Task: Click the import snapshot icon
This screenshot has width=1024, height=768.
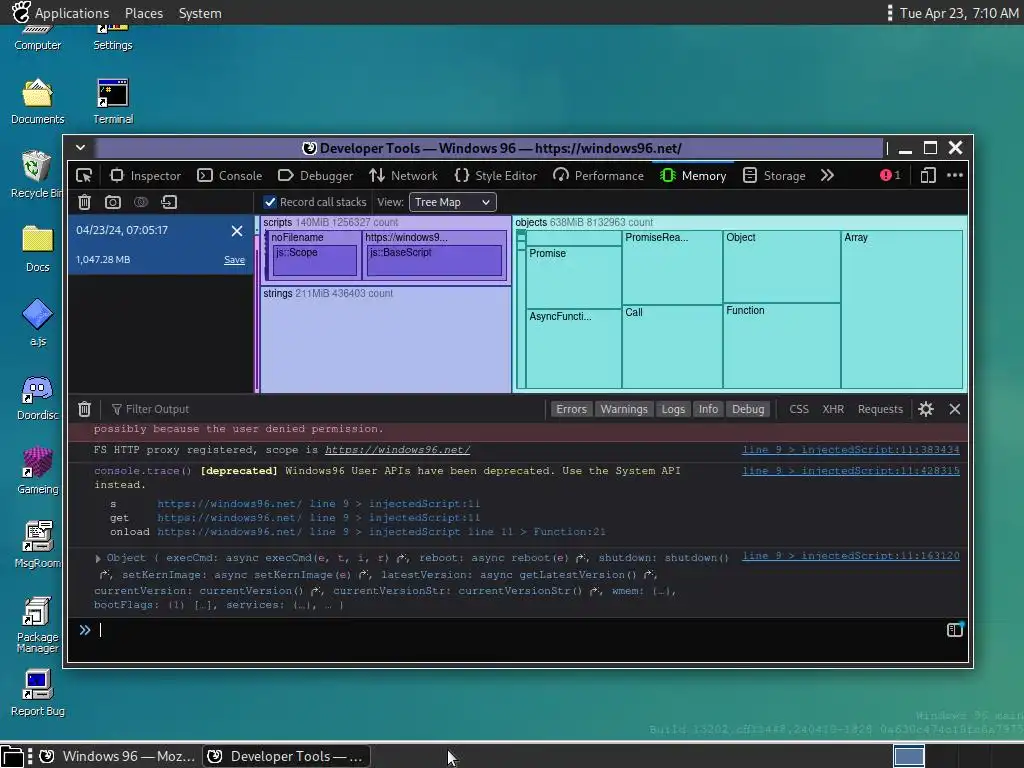Action: pyautogui.click(x=169, y=202)
